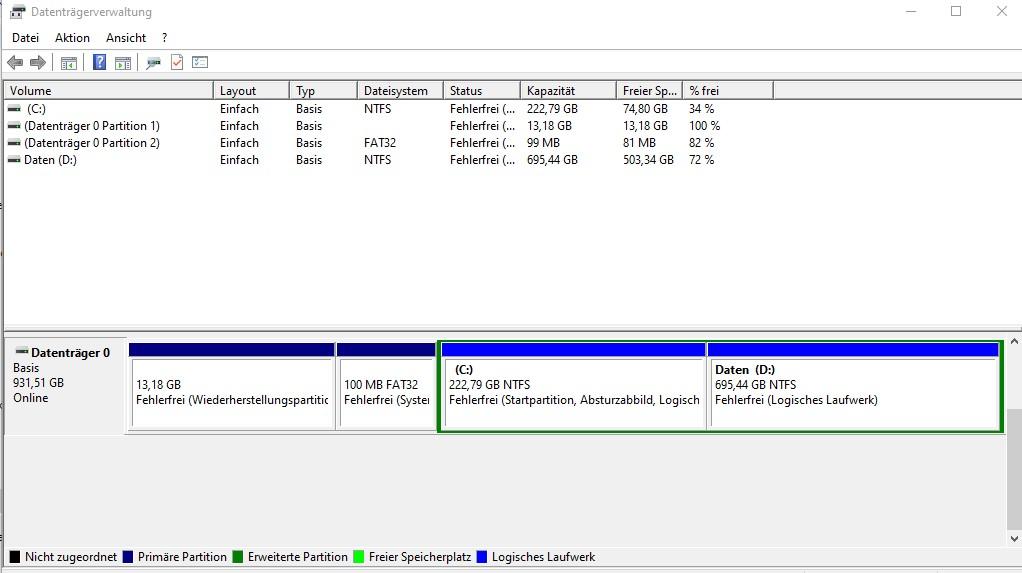Sort by the Kapazität column header
1022x573 pixels.
[568, 91]
